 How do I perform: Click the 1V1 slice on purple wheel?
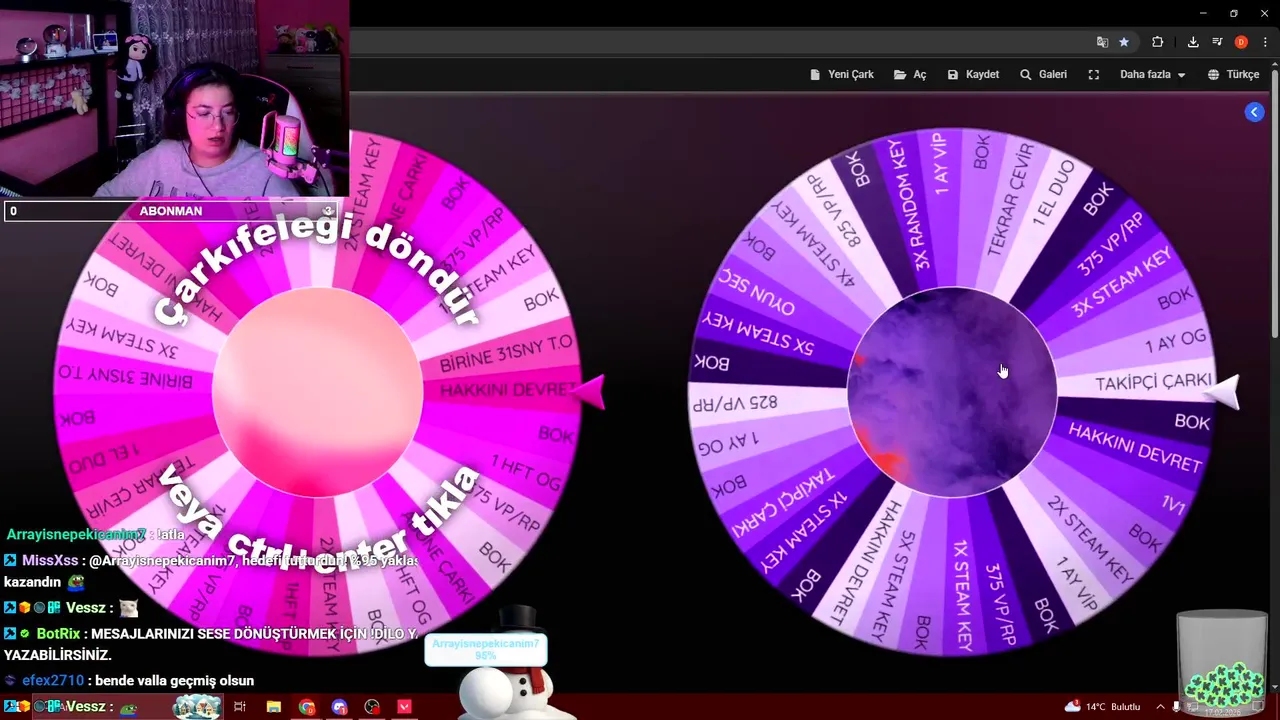[1172, 503]
